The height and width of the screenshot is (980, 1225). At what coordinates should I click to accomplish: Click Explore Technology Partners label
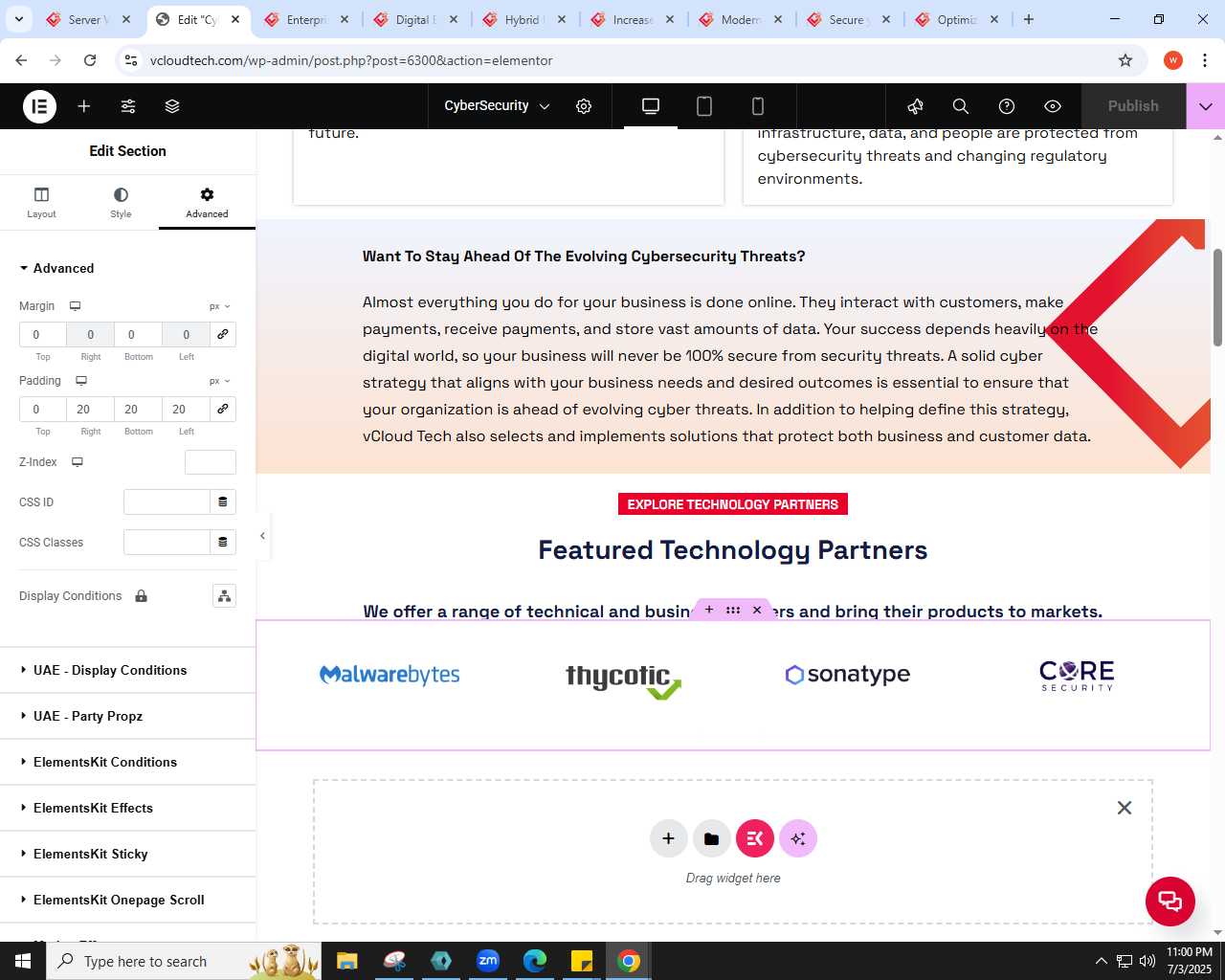pyautogui.click(x=733, y=504)
